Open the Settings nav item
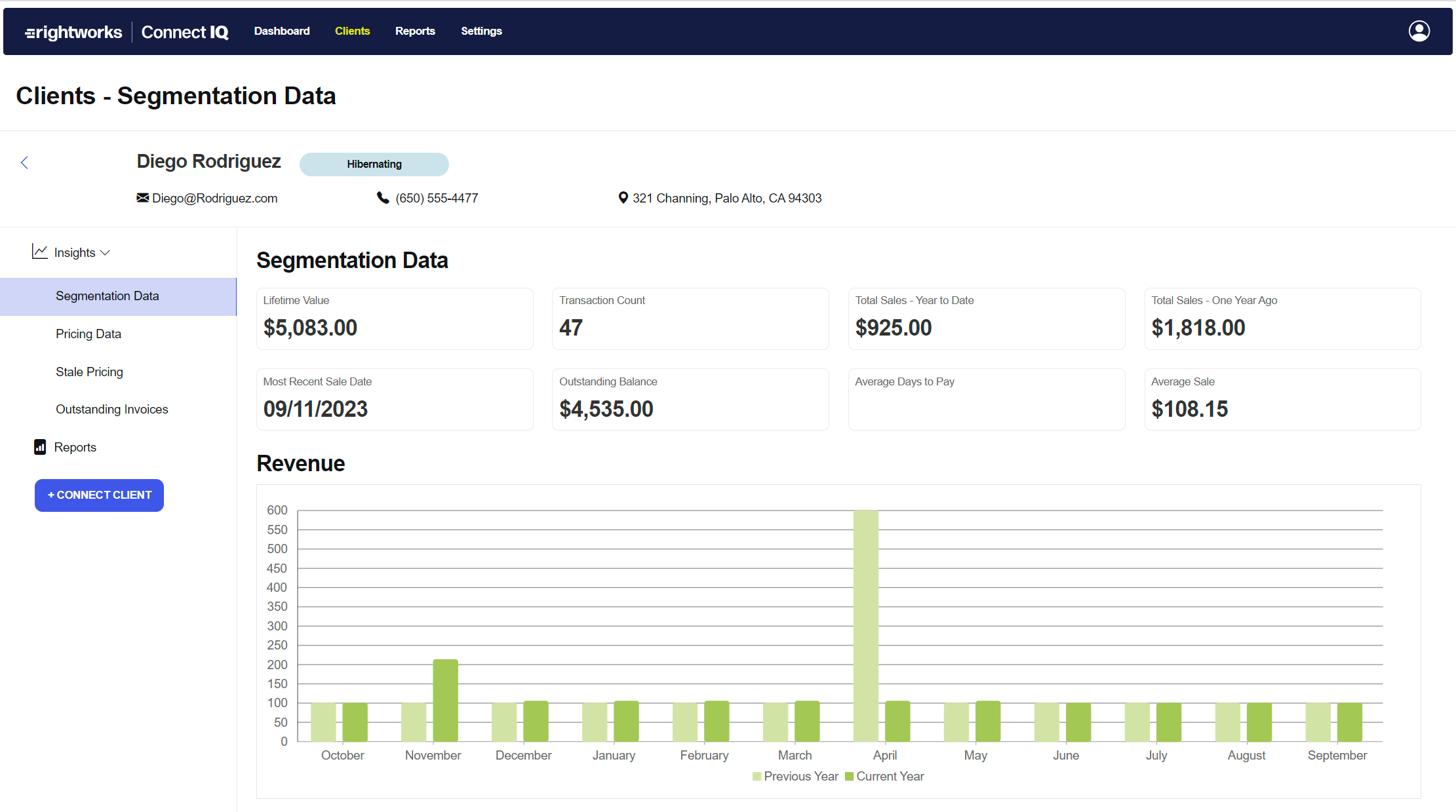The image size is (1456, 812). click(481, 31)
